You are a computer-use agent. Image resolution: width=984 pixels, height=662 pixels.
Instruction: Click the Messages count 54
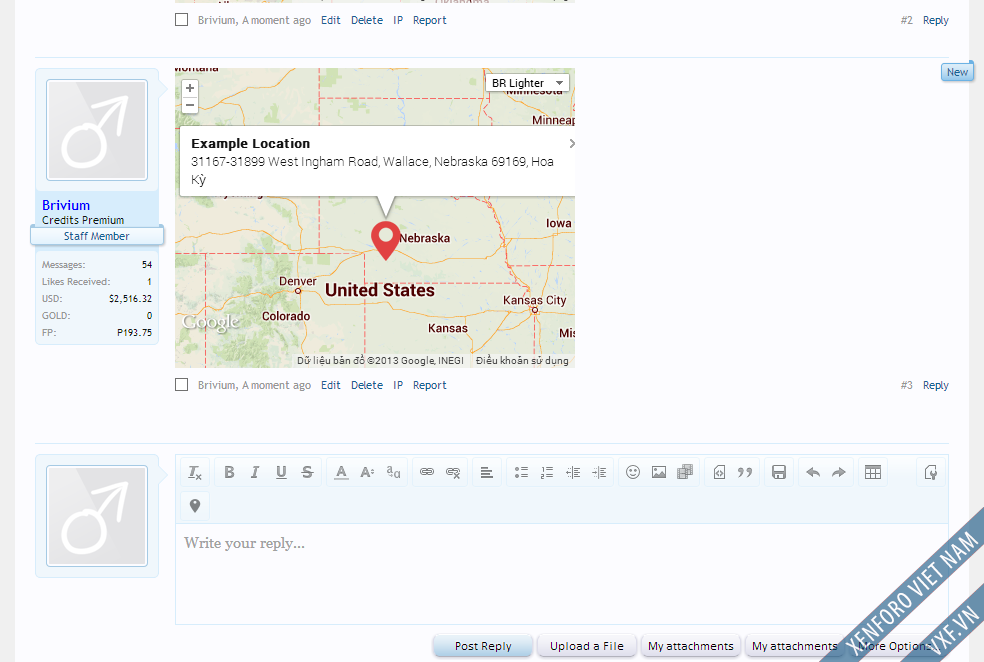click(147, 265)
